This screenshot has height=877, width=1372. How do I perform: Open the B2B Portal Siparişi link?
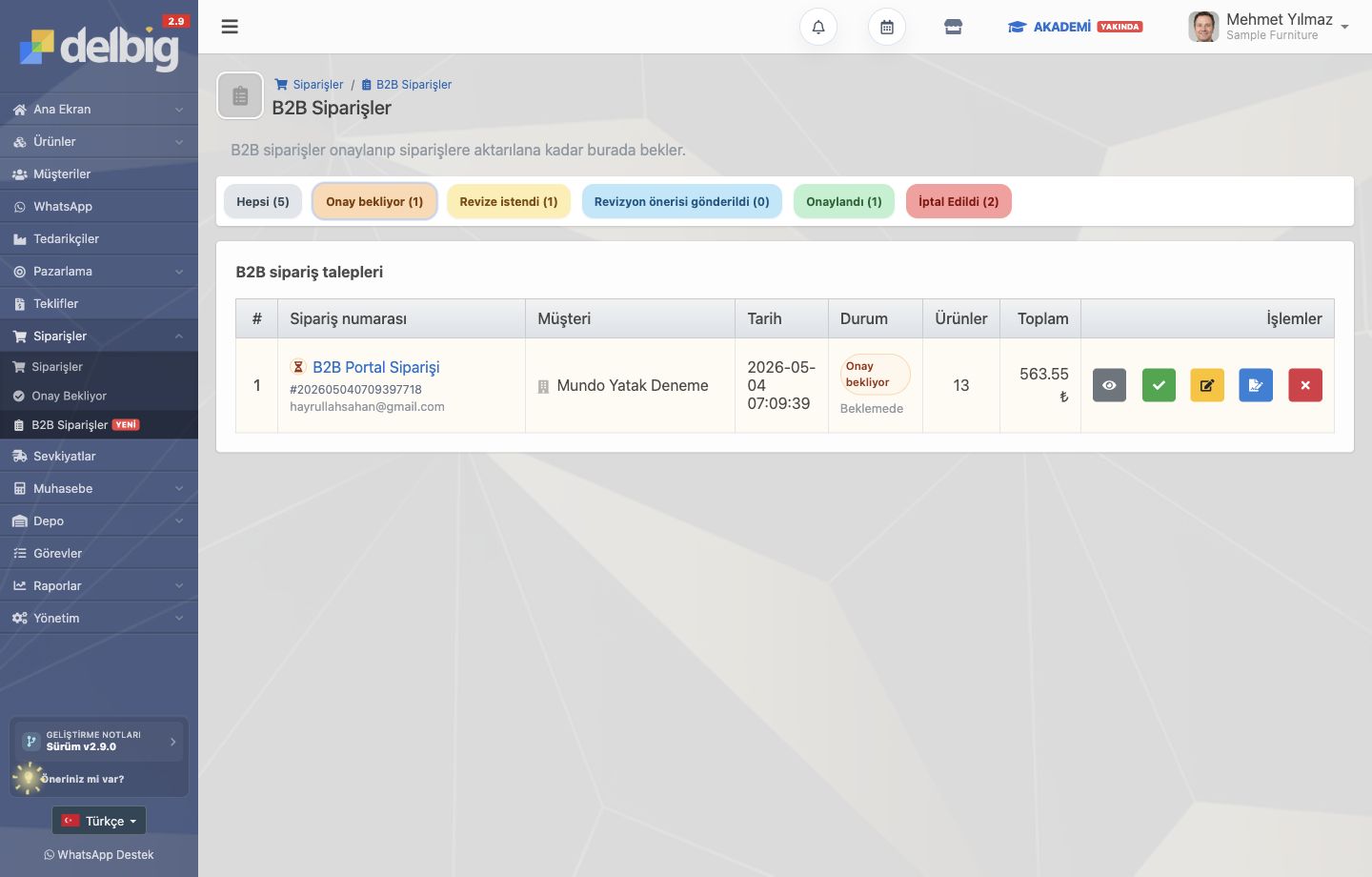coord(376,367)
